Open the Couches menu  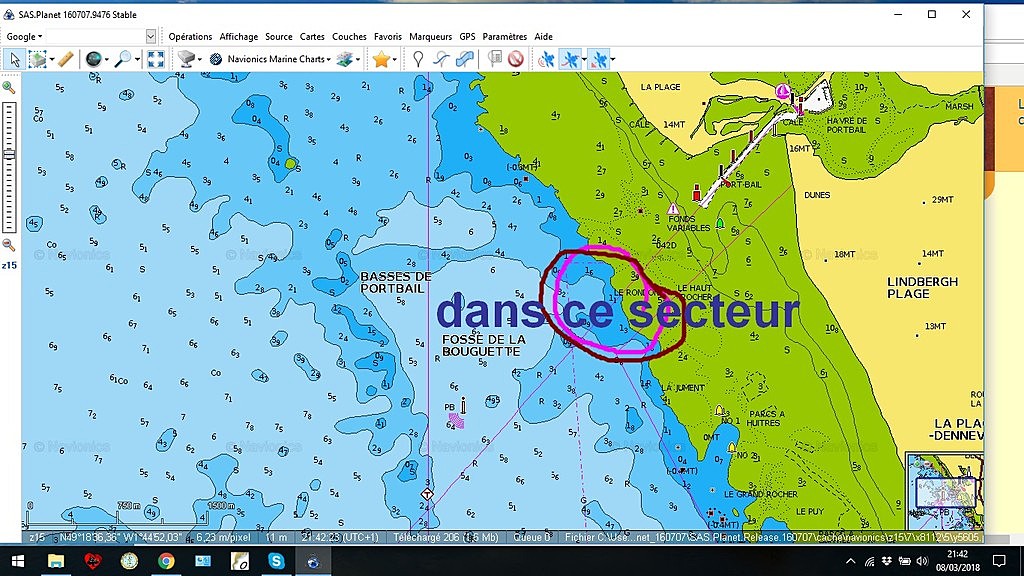click(349, 37)
